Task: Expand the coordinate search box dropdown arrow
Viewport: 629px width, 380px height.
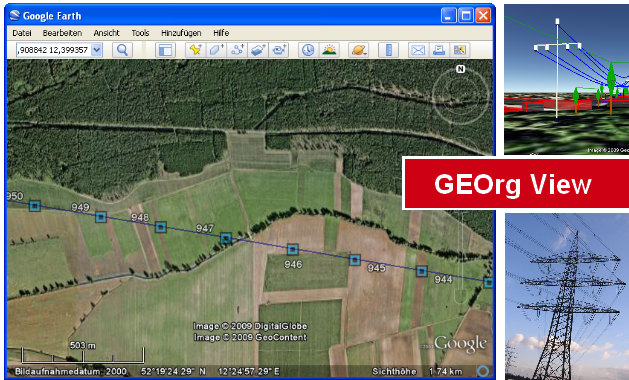Action: pos(96,50)
